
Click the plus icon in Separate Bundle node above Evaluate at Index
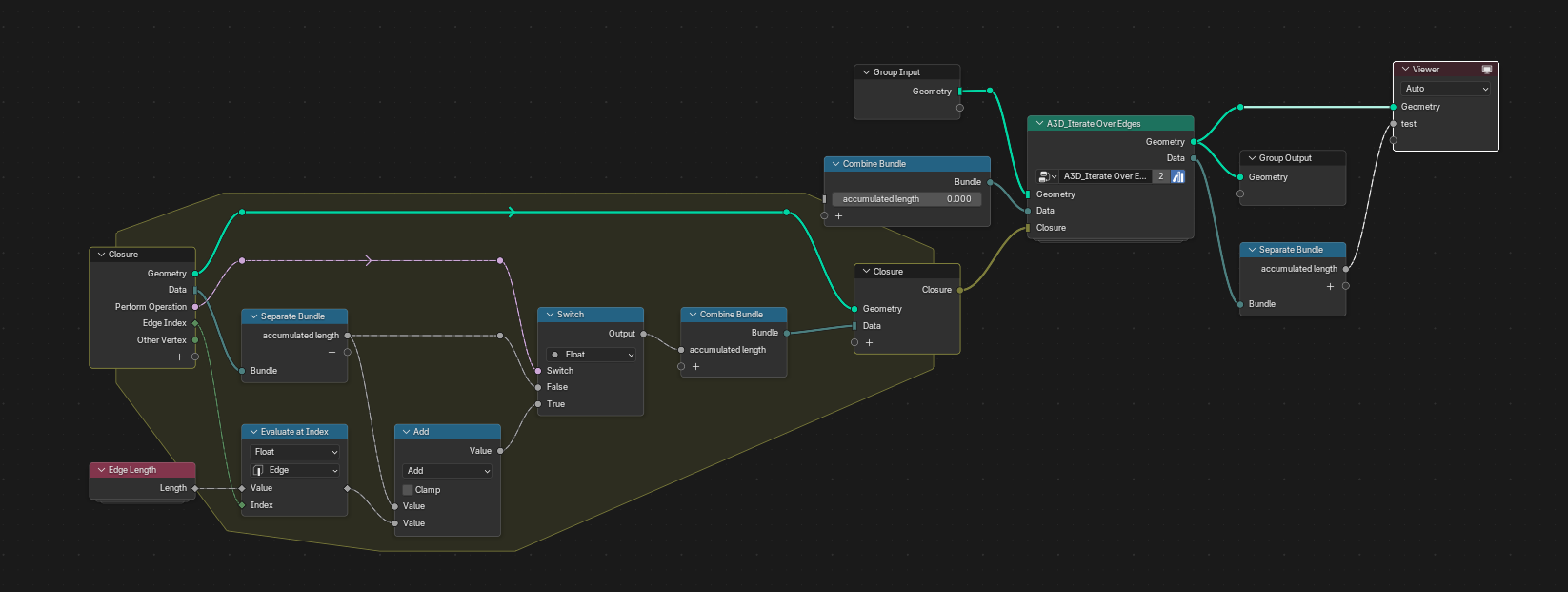332,353
